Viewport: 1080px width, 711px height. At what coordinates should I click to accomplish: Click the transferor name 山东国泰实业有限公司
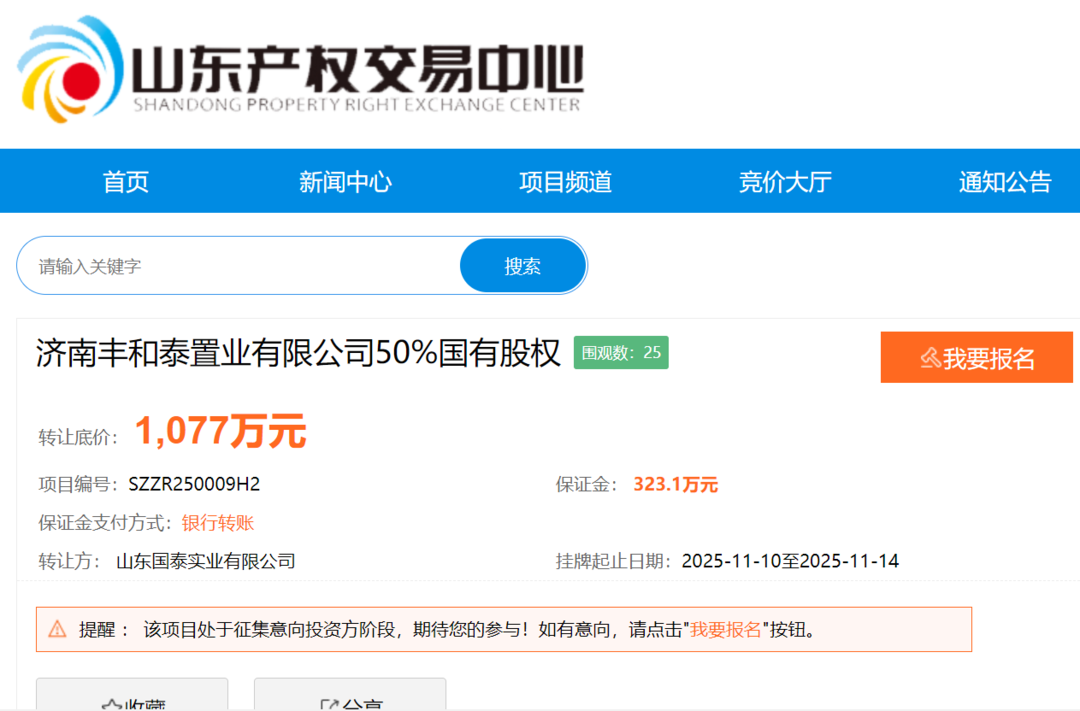(x=206, y=561)
